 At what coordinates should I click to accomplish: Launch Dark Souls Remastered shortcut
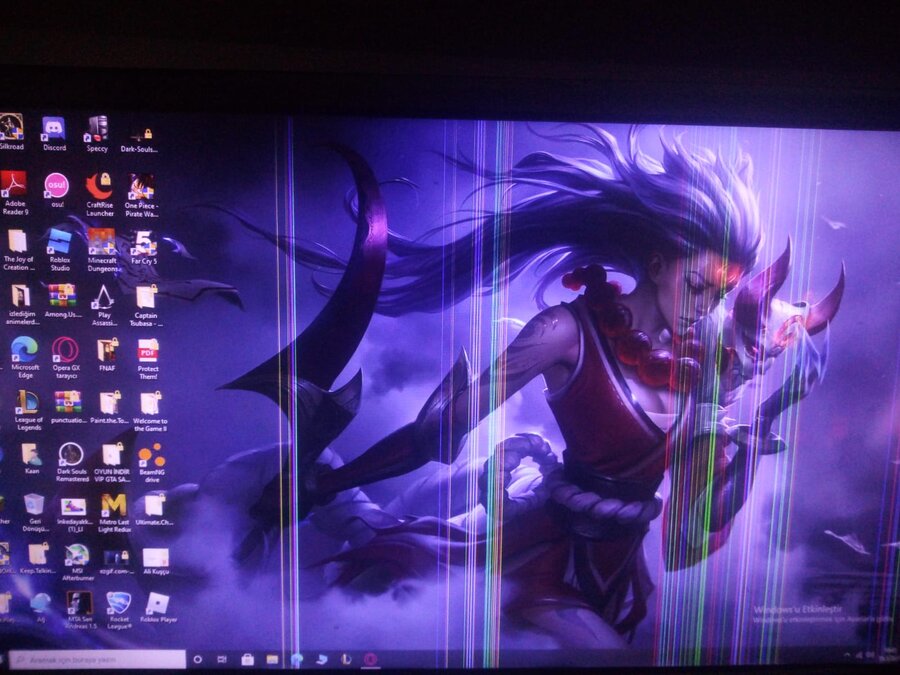point(72,462)
